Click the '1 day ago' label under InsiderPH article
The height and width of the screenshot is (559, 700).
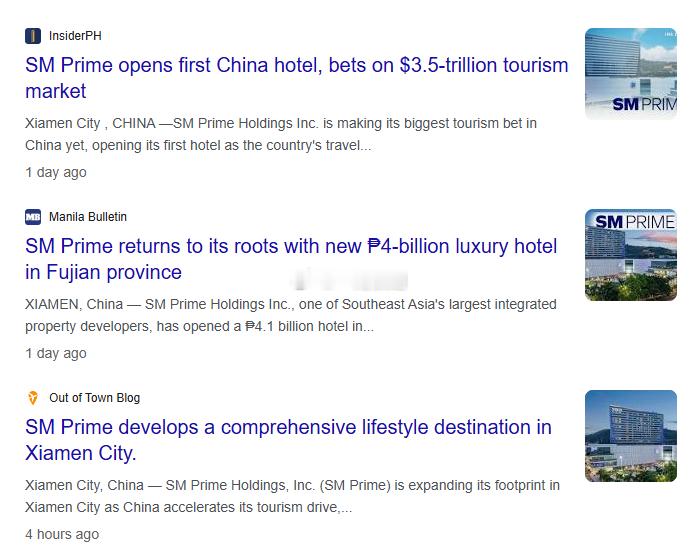coord(56,172)
